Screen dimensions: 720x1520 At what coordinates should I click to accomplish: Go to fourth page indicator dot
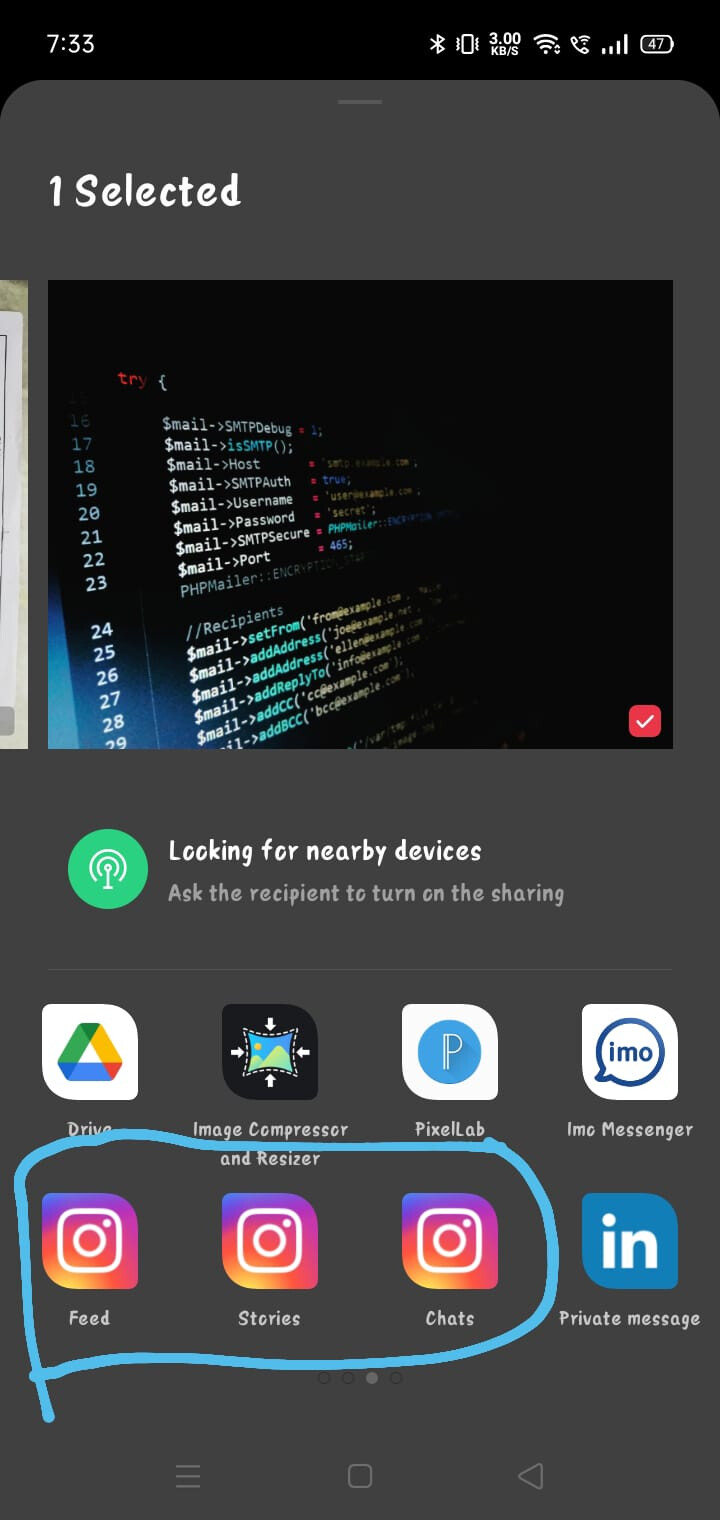[x=396, y=1378]
